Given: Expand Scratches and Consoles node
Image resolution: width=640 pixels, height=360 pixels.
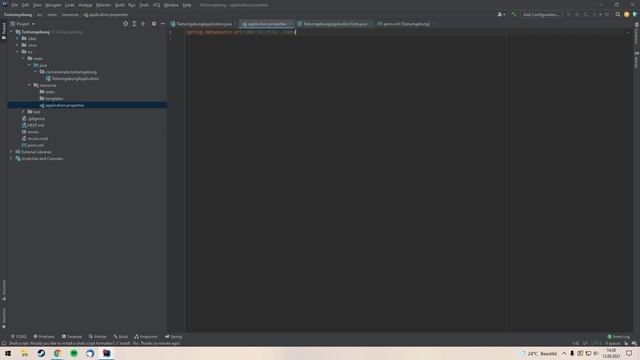Looking at the screenshot, I should (11, 158).
